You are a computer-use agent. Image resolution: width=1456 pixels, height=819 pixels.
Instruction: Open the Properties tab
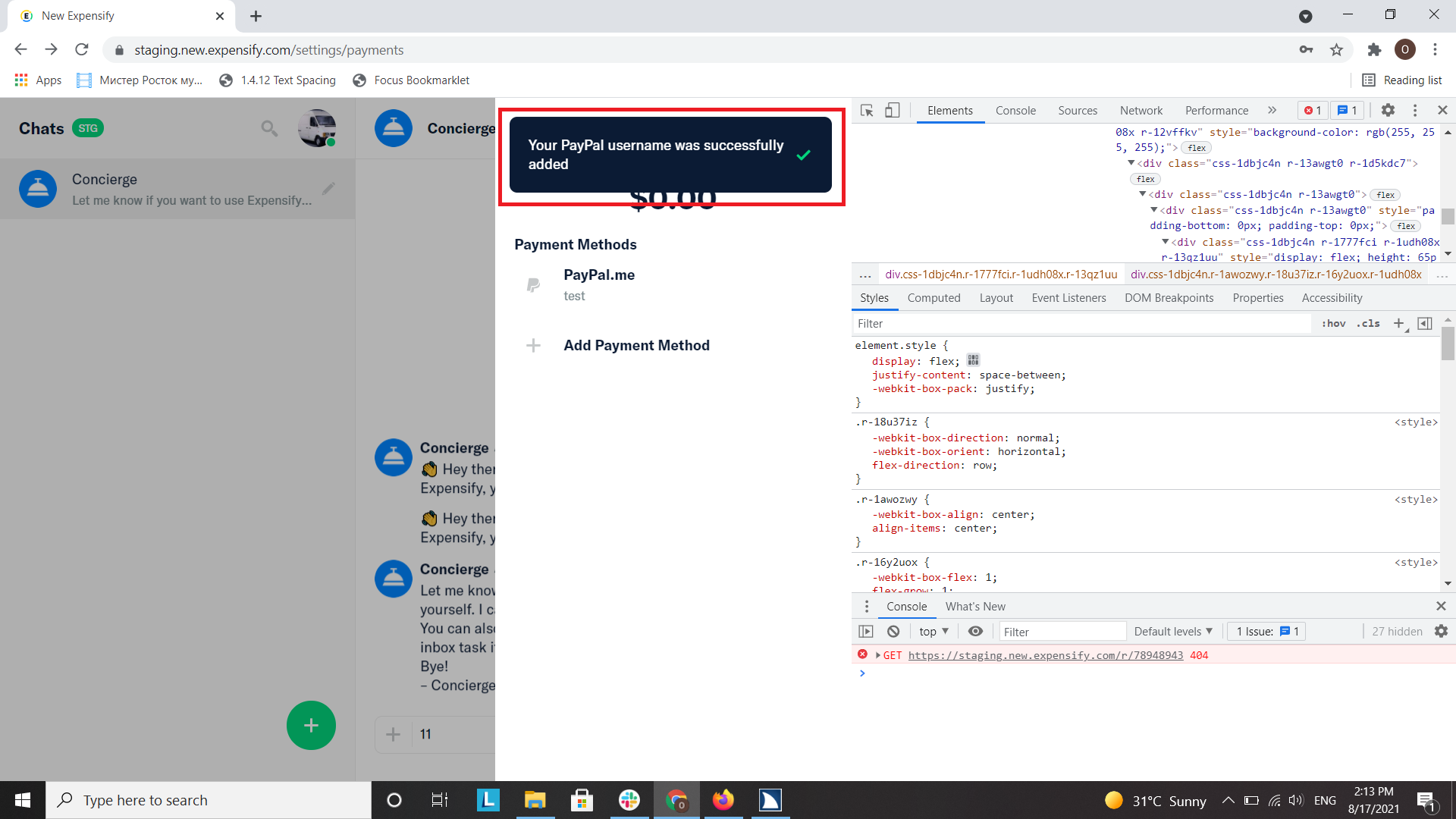(x=1257, y=298)
